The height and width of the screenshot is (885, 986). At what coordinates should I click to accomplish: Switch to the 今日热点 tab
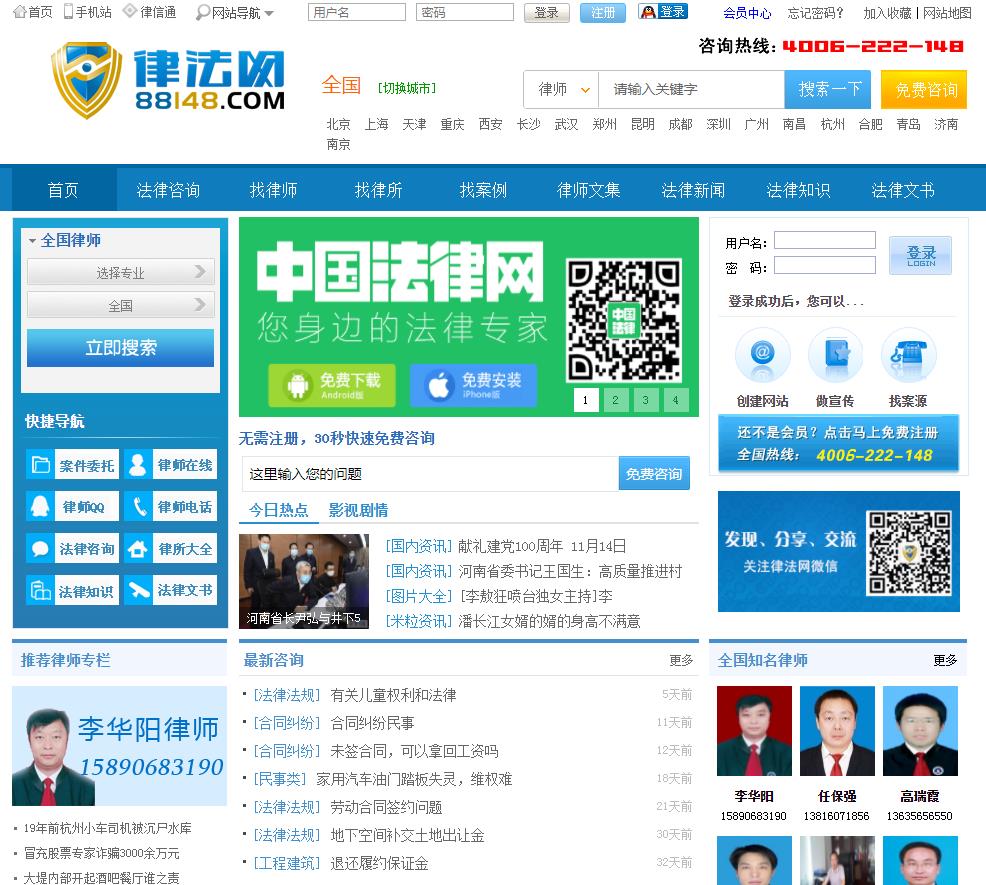(x=279, y=510)
